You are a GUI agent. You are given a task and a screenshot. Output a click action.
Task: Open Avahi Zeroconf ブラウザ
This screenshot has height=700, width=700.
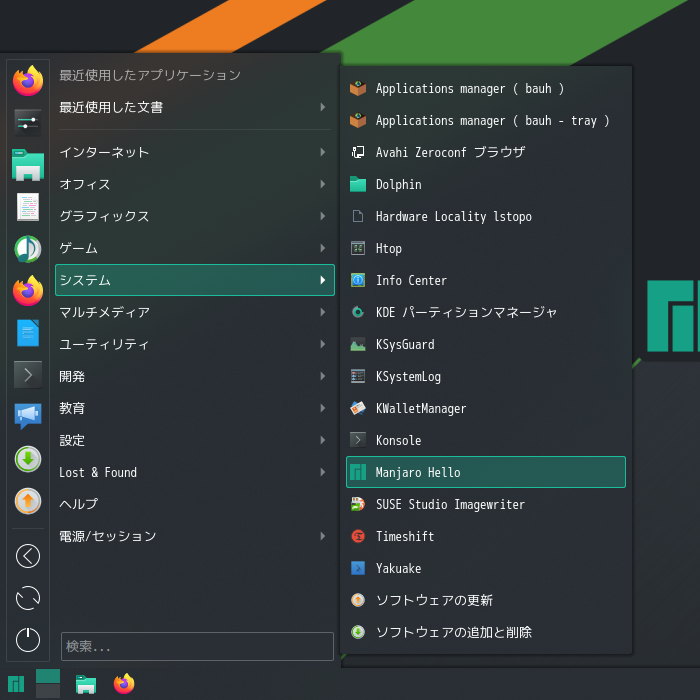[486, 152]
